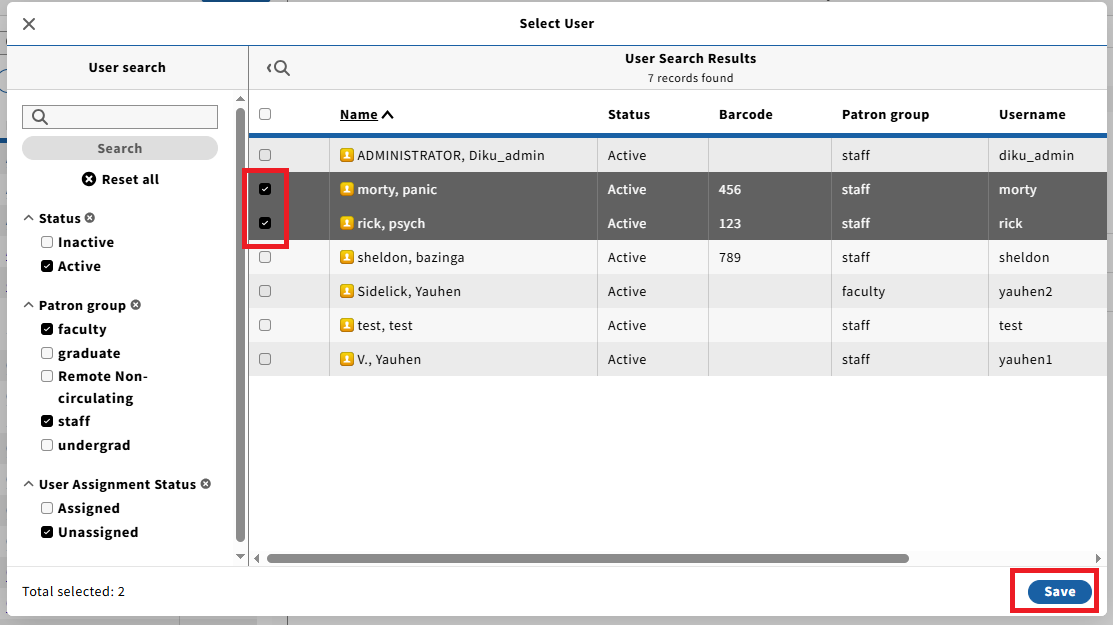Clear User Assignment Status filter x icon
Image resolution: width=1113 pixels, height=625 pixels.
click(206, 484)
